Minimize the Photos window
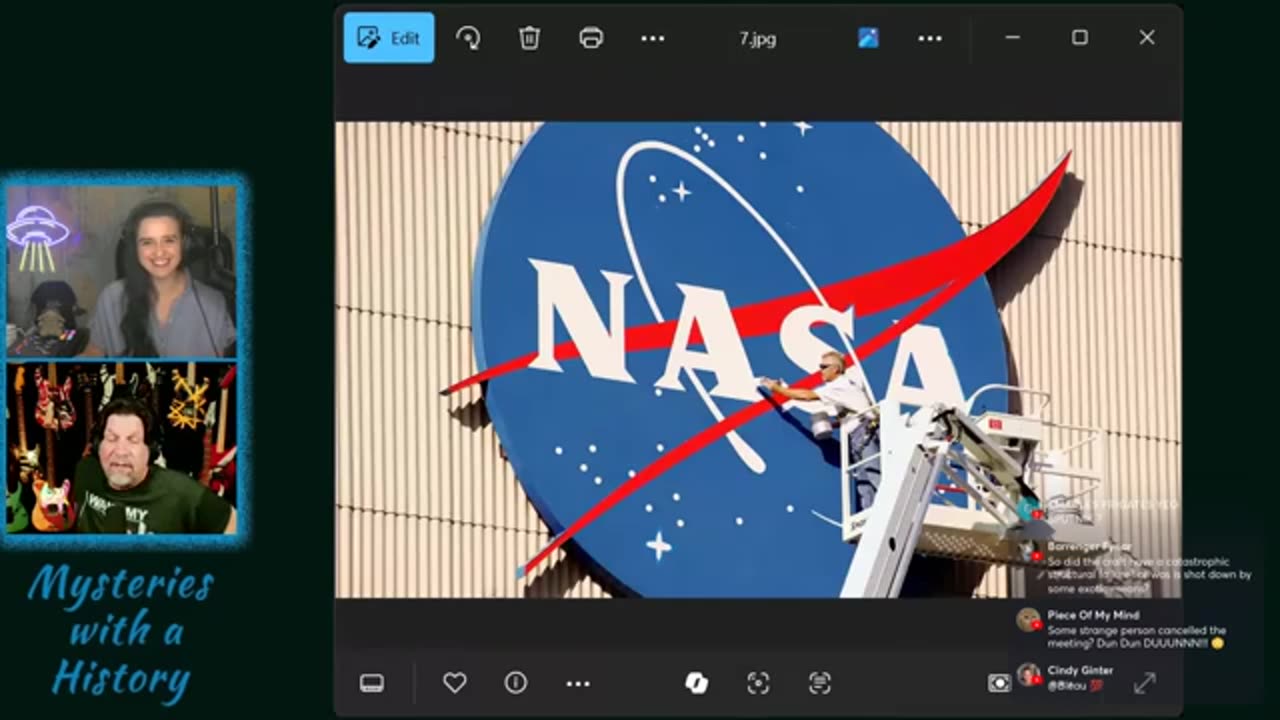Image resolution: width=1280 pixels, height=720 pixels. [x=1012, y=37]
